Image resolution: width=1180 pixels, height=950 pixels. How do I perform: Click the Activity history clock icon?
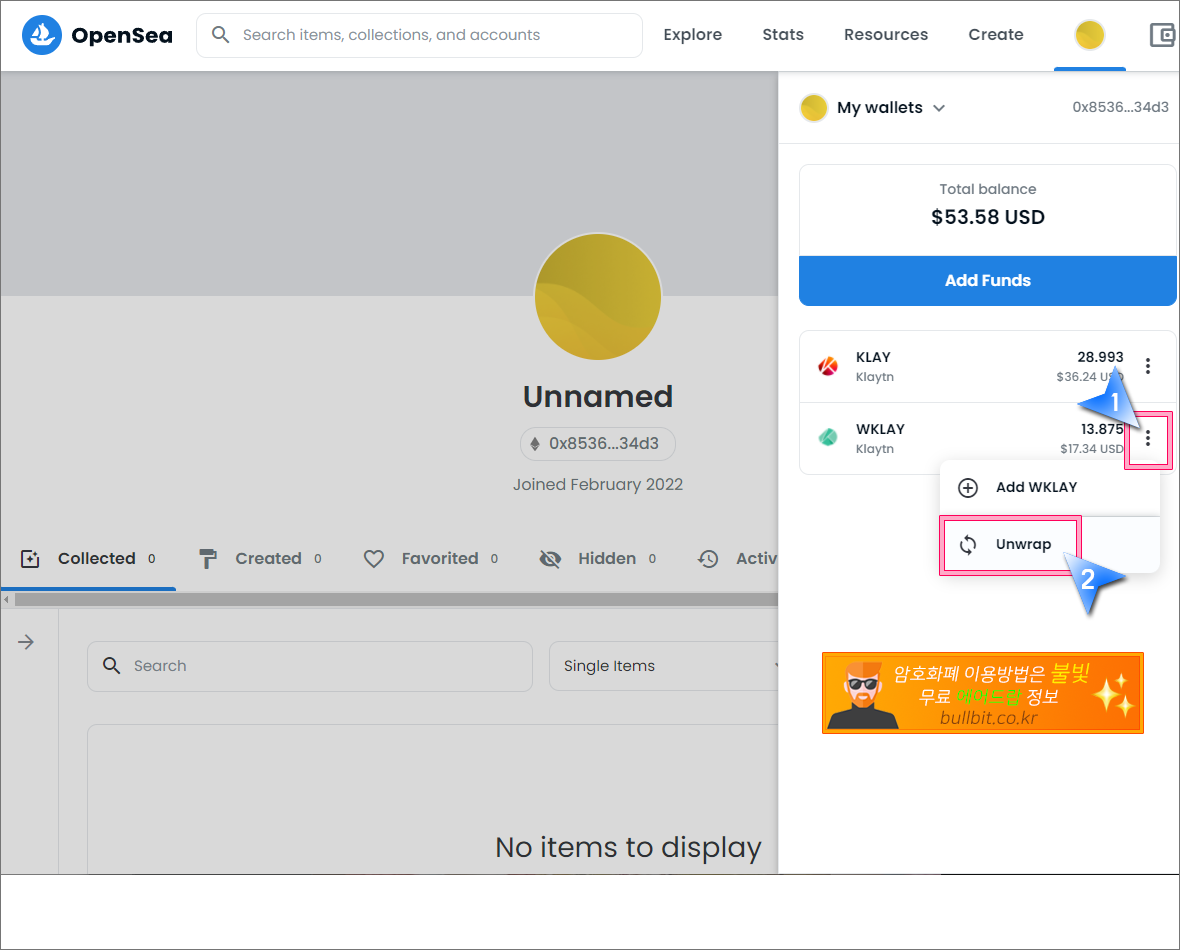pyautogui.click(x=707, y=559)
